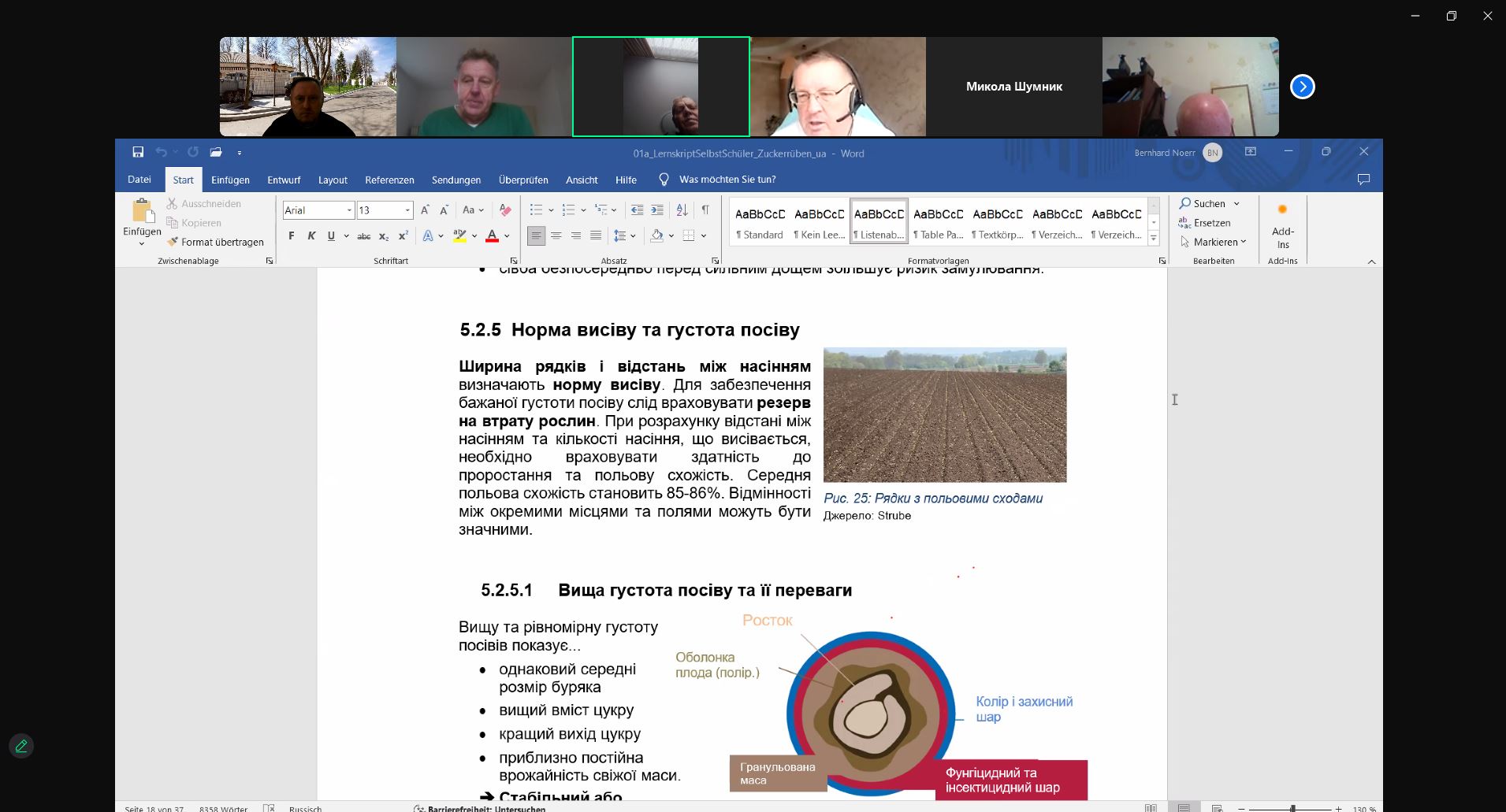Toggle paragraph marks display ¶
Screen dimensions: 1506x812
[705, 210]
